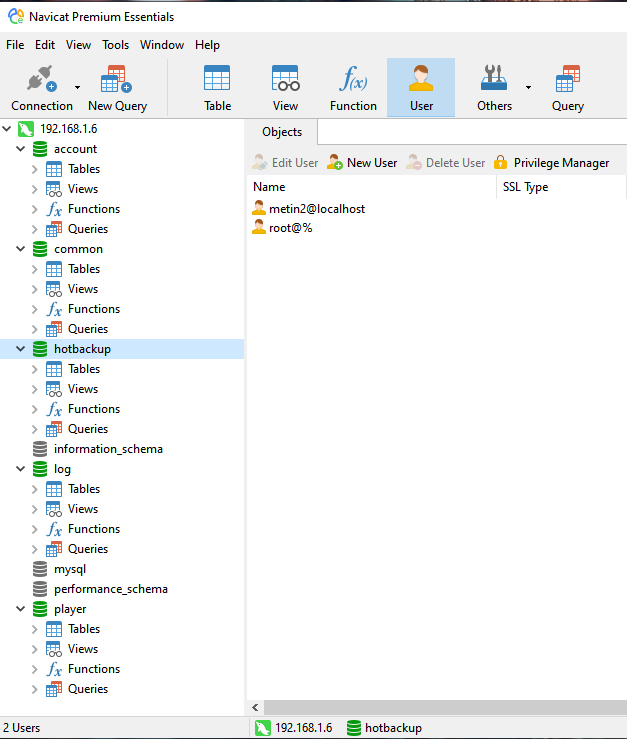Click the Others toolbar icon

coord(494,88)
